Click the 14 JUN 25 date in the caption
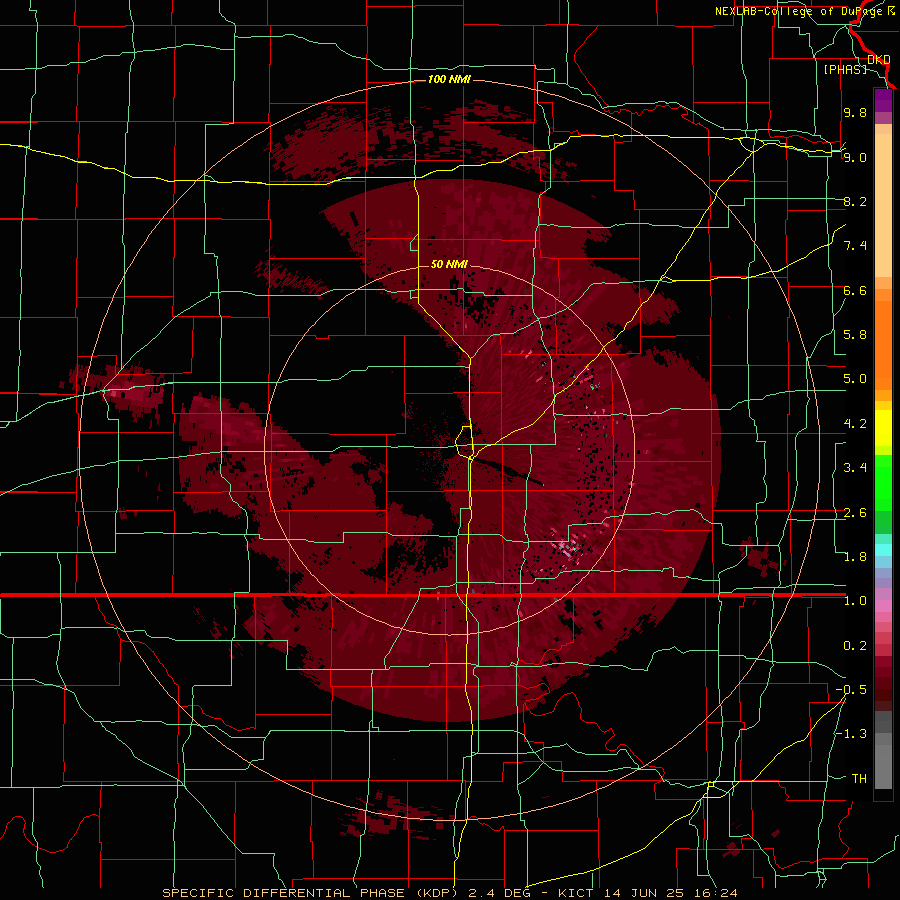This screenshot has height=900, width=900. pos(645,893)
